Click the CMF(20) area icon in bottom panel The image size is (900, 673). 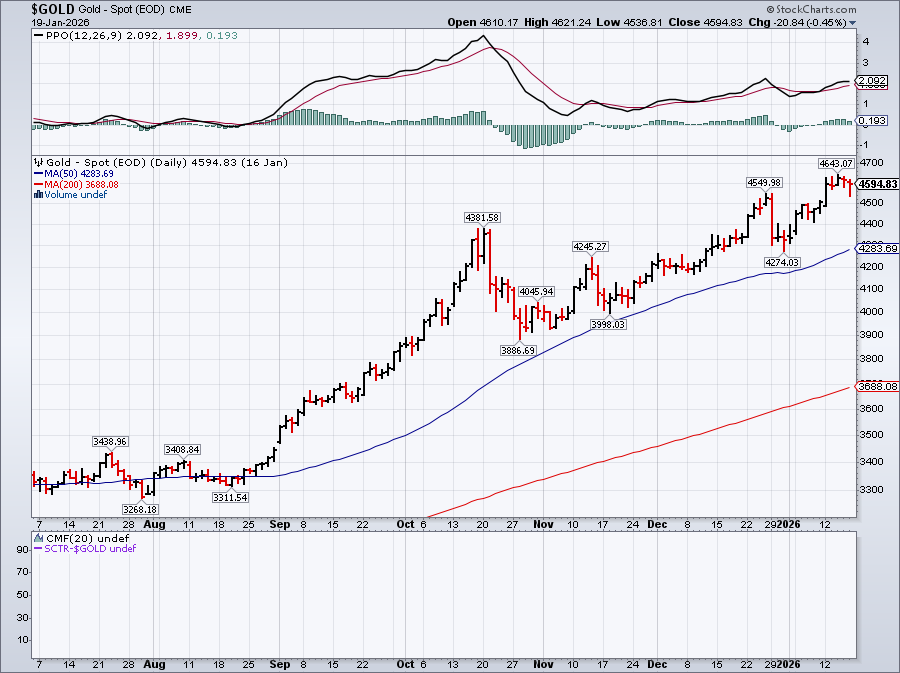(x=37, y=538)
